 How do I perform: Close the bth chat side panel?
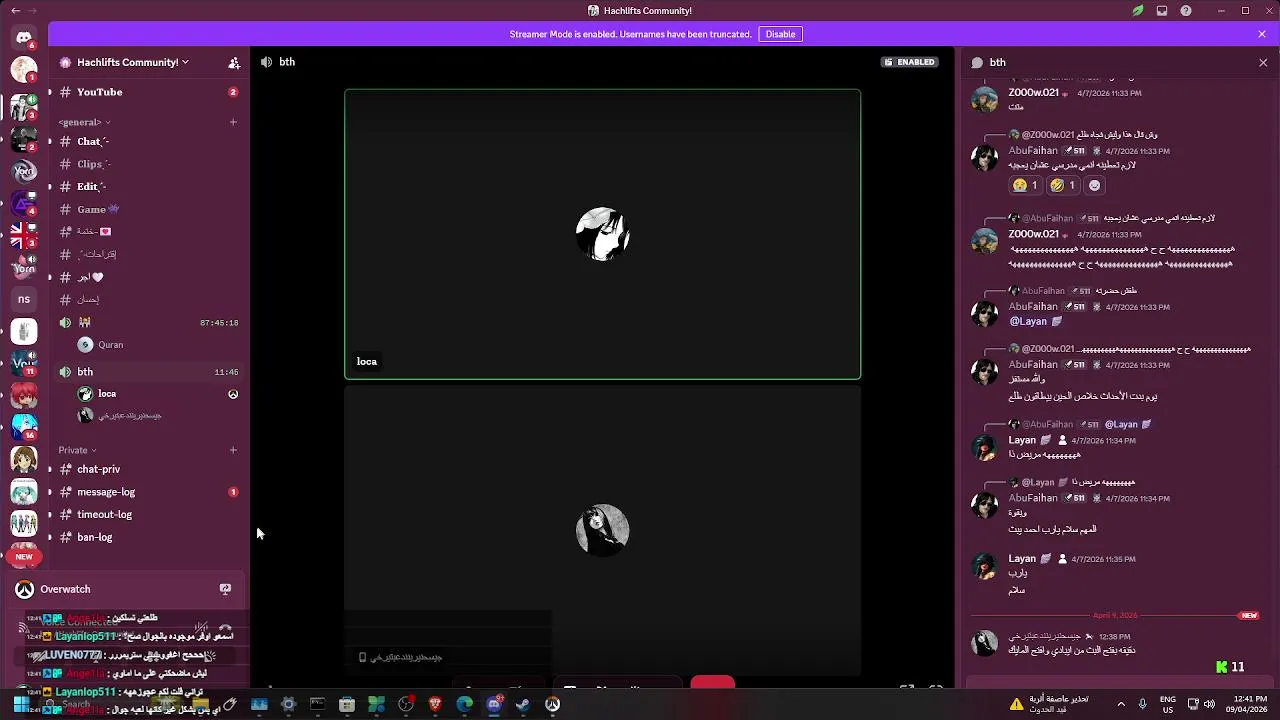[x=1263, y=62]
